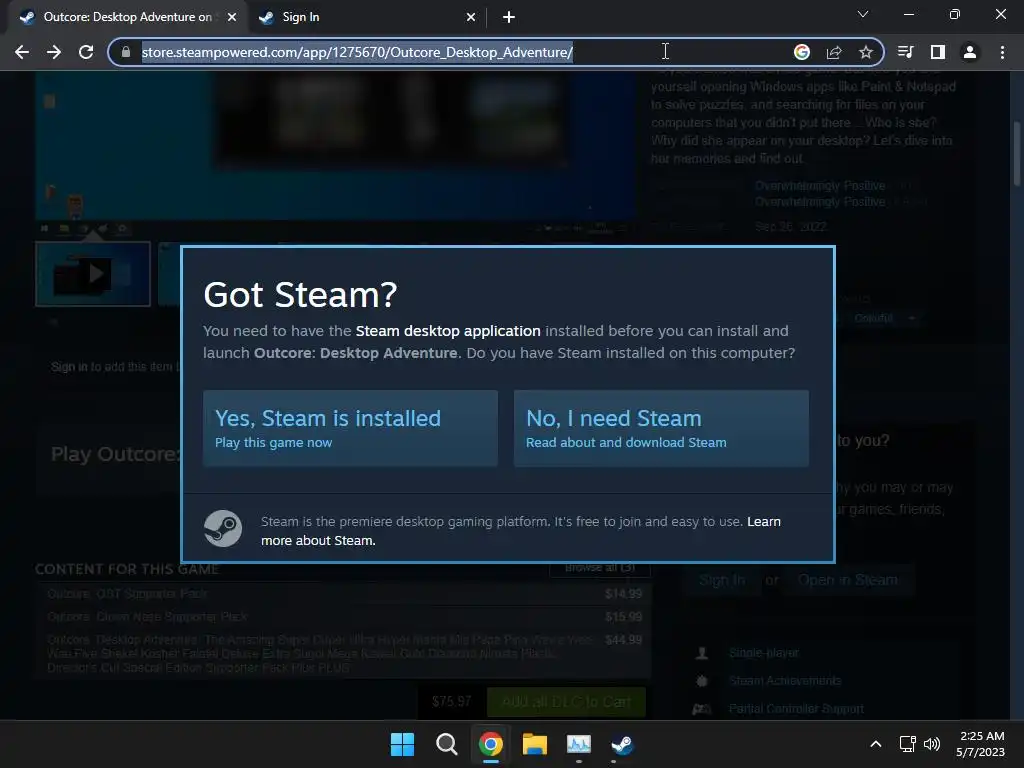Click the dimmed Single-player link
Viewport: 1024px width, 768px height.
(x=763, y=653)
